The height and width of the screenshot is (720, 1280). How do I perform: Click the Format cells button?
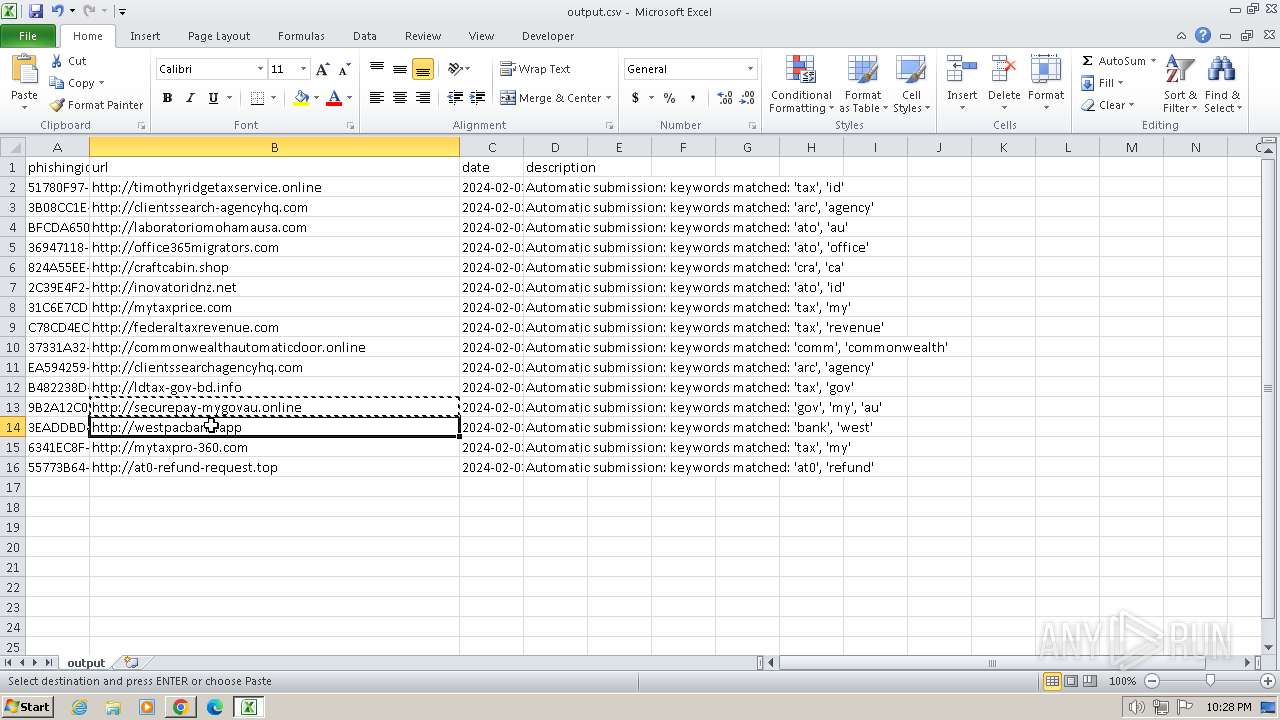[x=1045, y=84]
